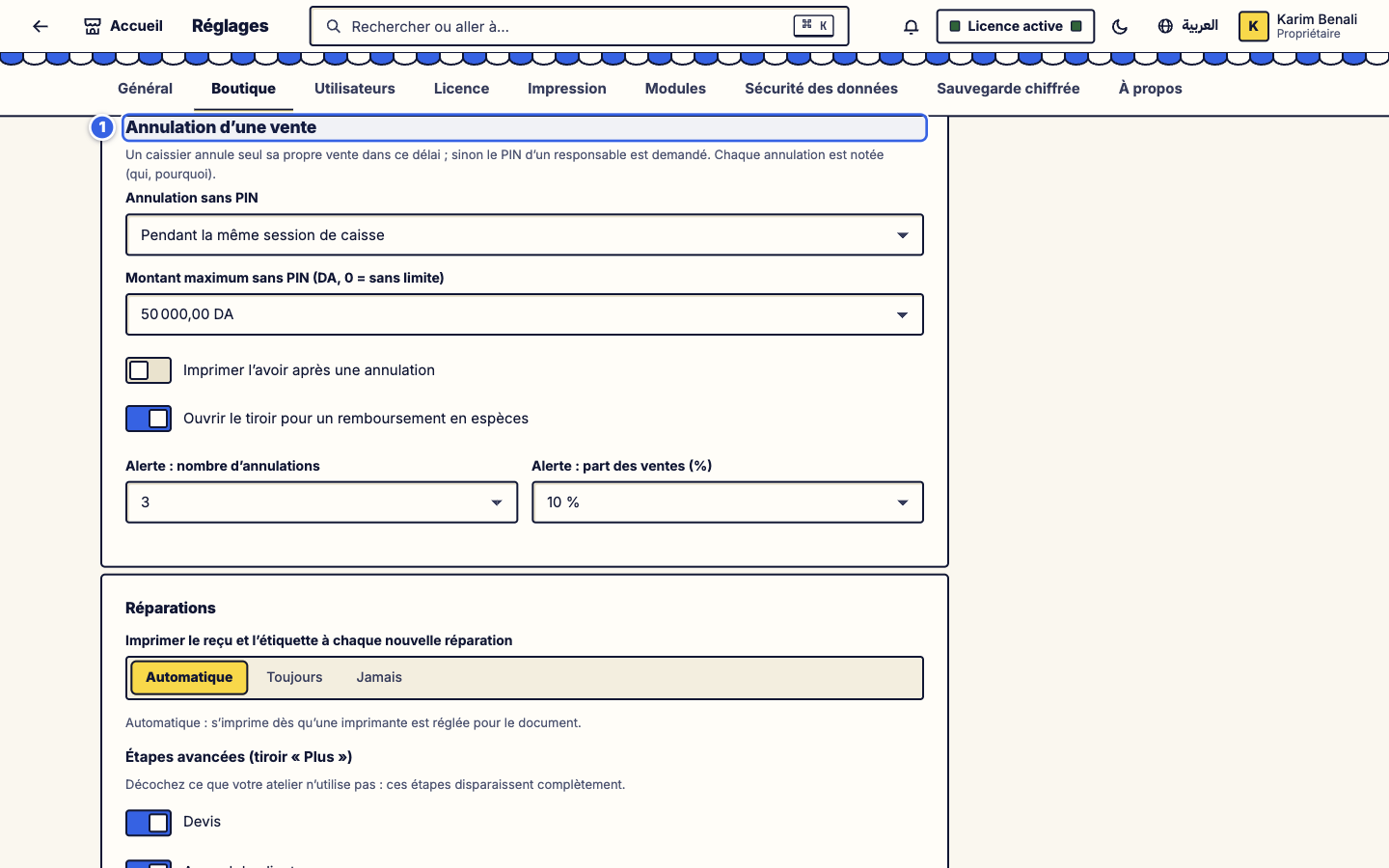1389x868 pixels.
Task: Switch to the Général tab
Action: [x=145, y=89]
